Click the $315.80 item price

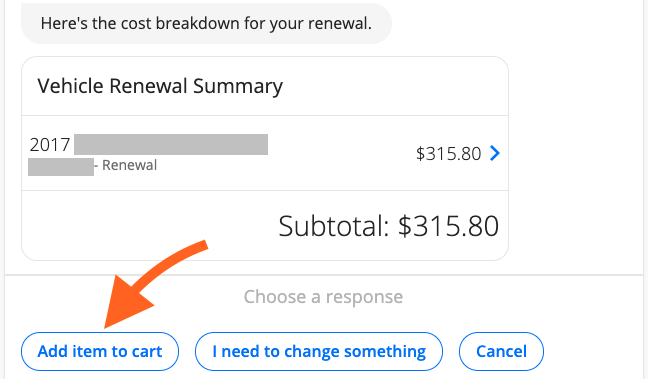[448, 153]
